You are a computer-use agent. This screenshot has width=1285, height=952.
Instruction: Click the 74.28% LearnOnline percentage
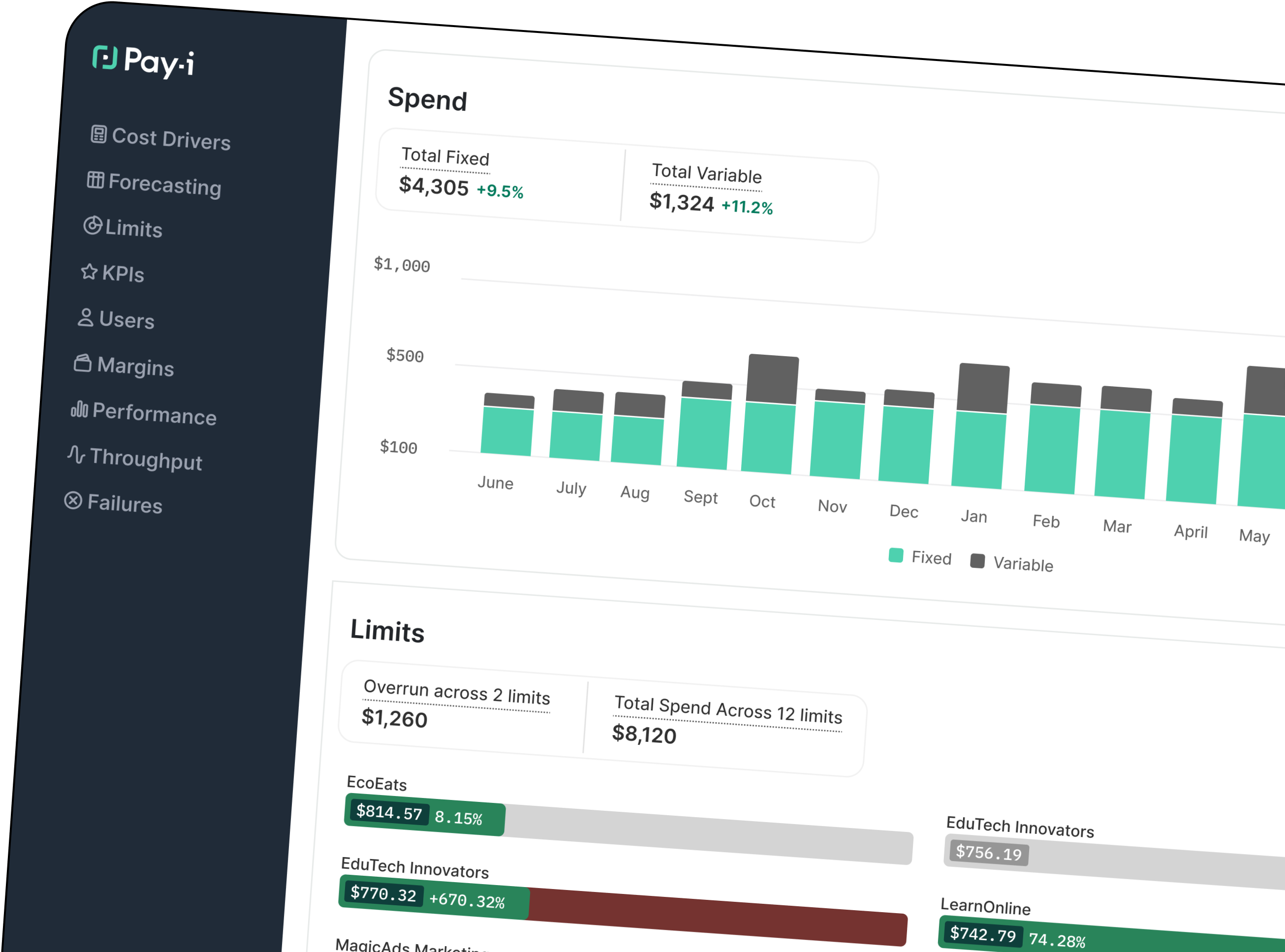click(x=1057, y=940)
